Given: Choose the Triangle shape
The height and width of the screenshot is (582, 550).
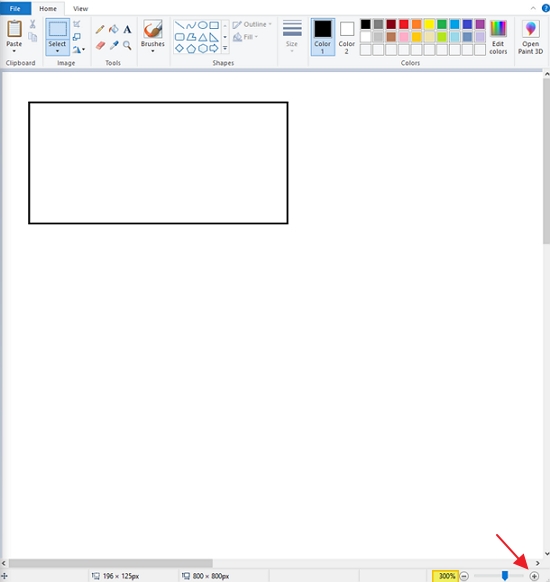Looking at the screenshot, I should [x=203, y=37].
